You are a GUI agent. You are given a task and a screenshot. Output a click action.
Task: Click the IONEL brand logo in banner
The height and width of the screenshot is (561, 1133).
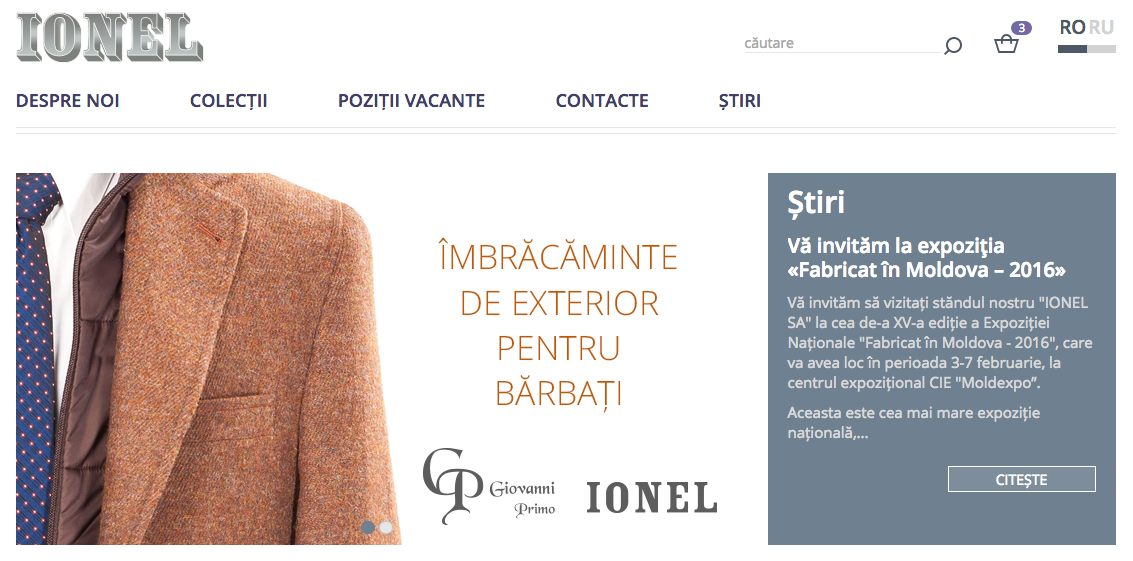[652, 497]
